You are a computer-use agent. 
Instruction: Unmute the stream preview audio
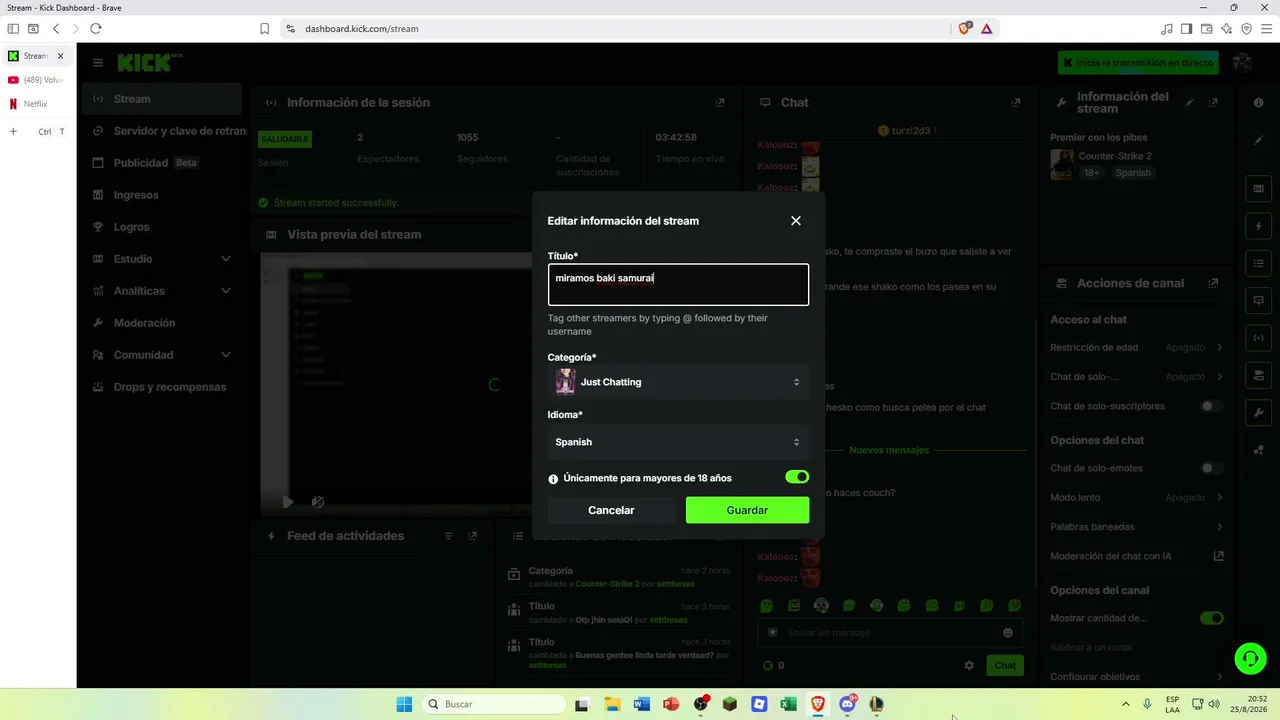point(318,502)
